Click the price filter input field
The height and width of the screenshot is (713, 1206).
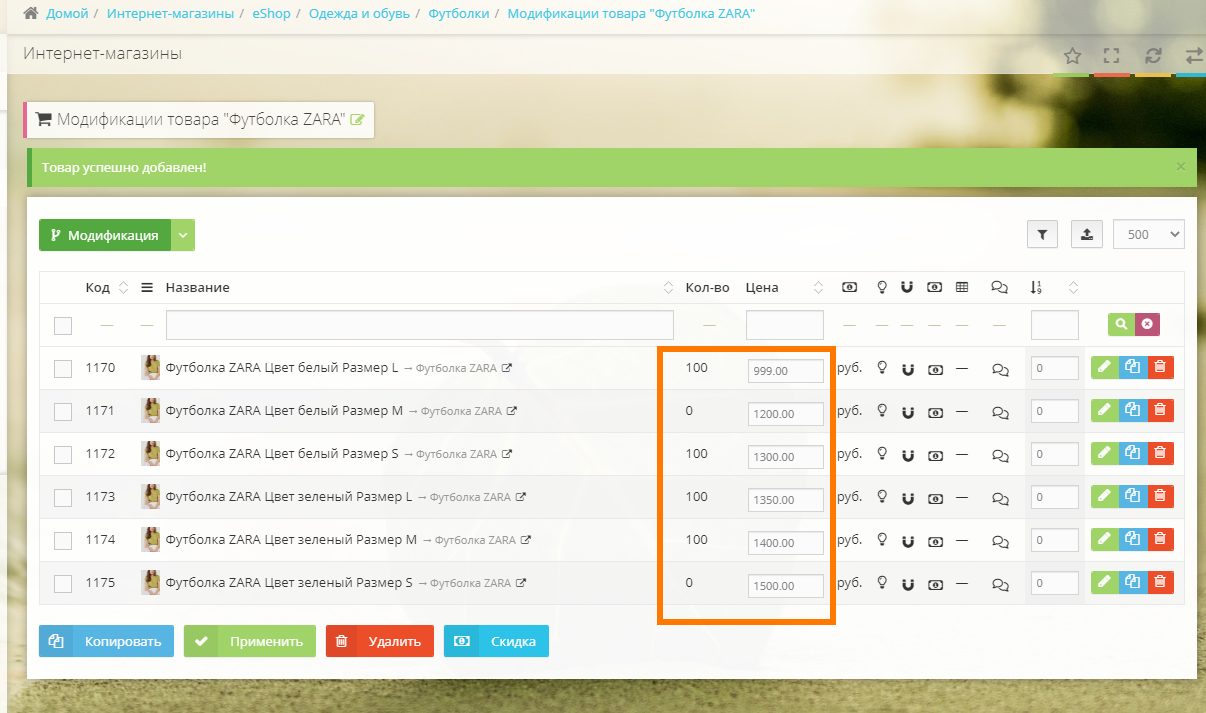785,325
